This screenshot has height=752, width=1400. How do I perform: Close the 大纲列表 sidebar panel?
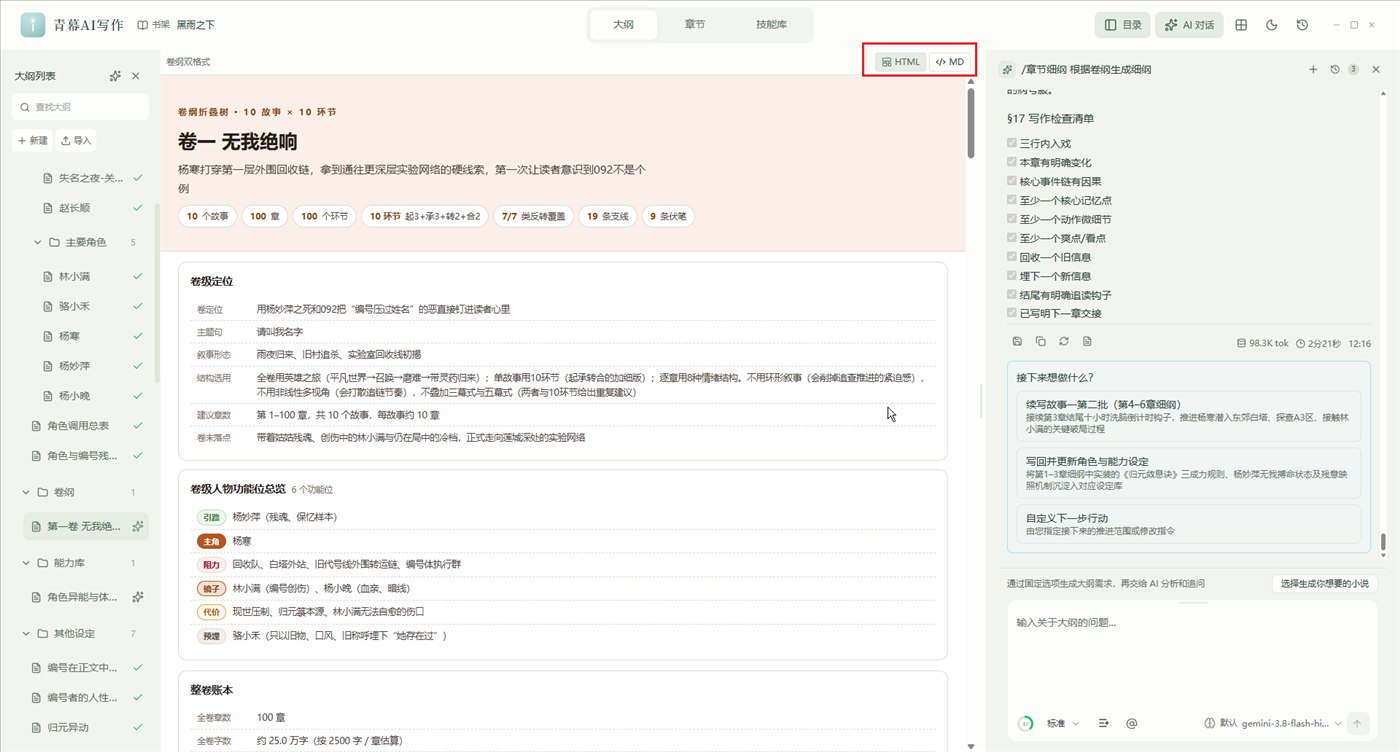136,76
